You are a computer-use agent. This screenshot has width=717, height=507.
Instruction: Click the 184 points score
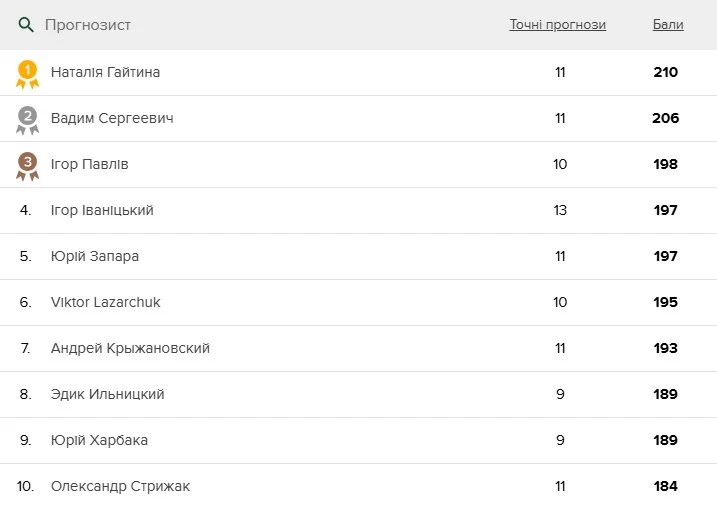[x=665, y=487]
